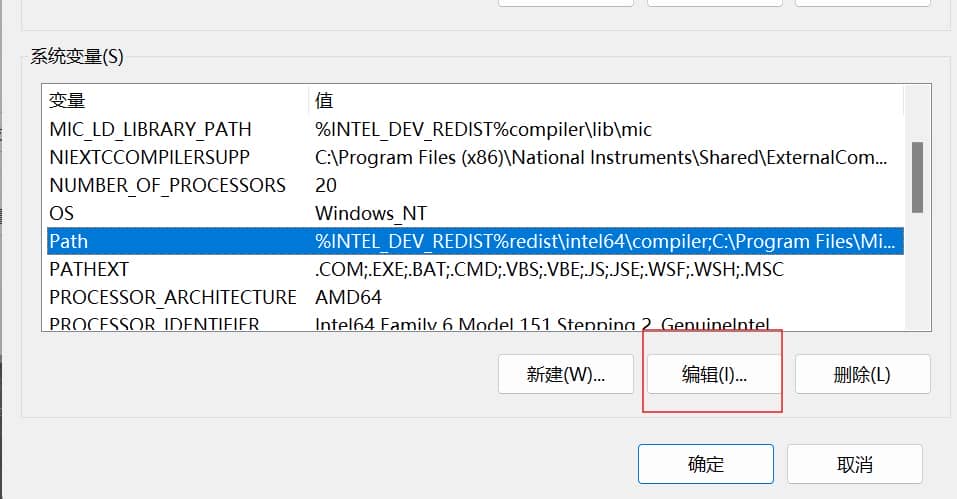Click the 变量 column header
This screenshot has width=957, height=499.
click(68, 101)
